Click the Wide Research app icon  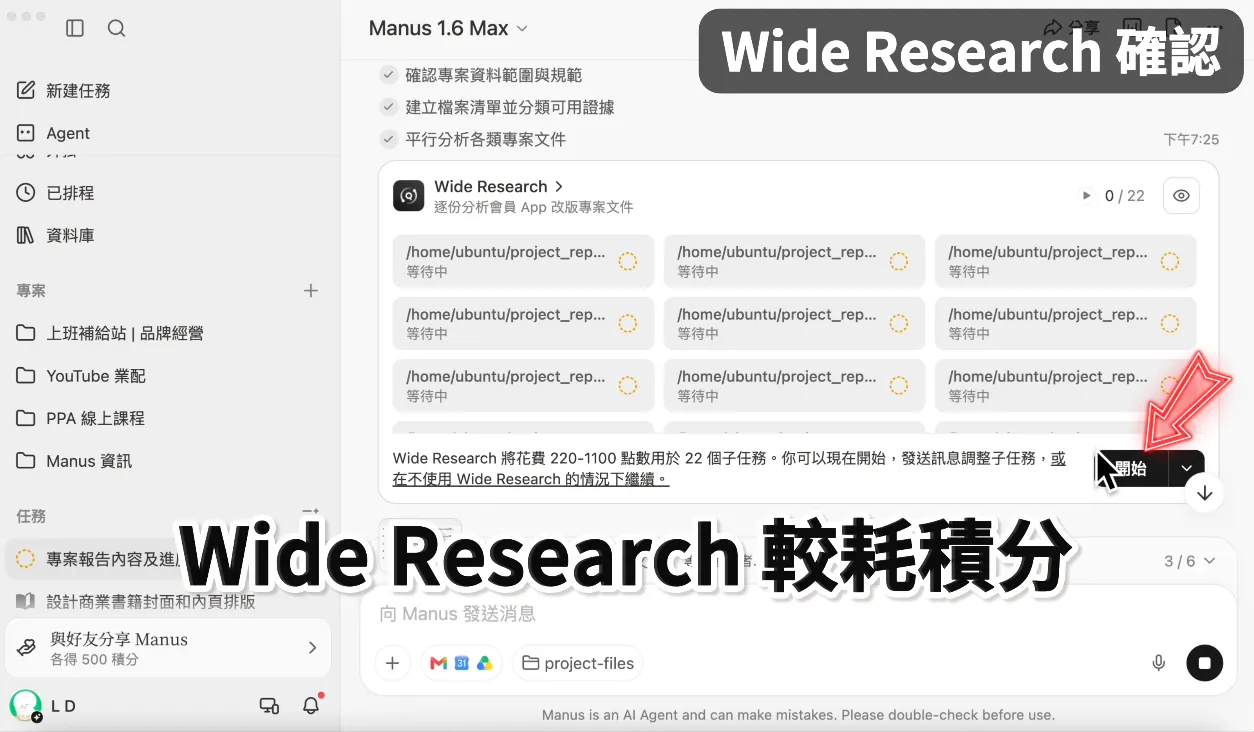(408, 196)
